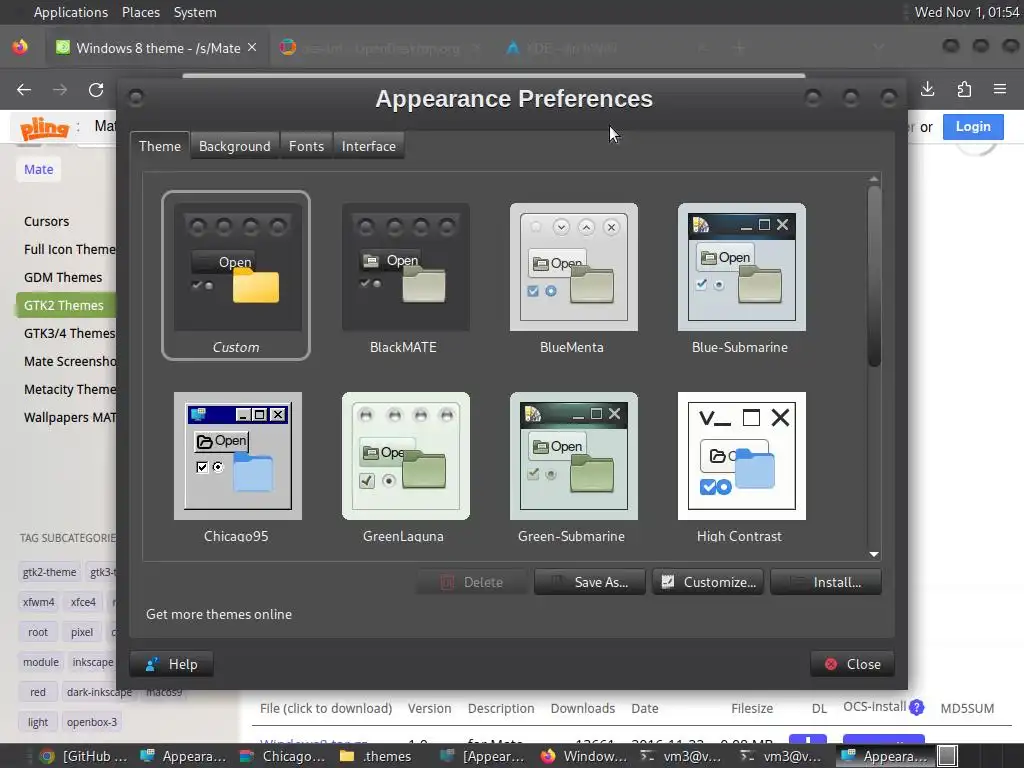
Task: Choose the BlueMenta theme
Action: pyautogui.click(x=573, y=279)
